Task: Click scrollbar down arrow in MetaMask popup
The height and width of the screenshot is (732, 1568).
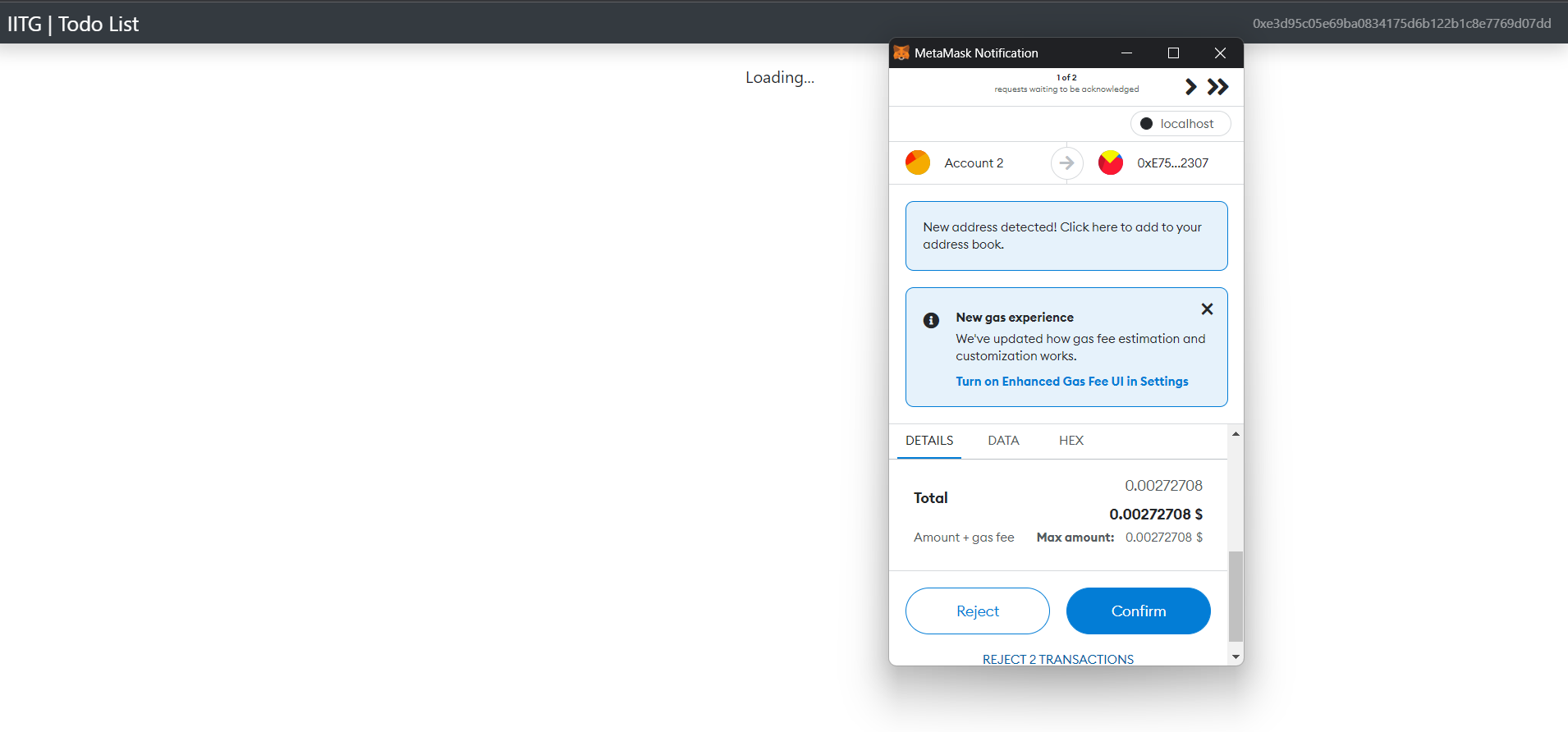Action: pos(1236,657)
